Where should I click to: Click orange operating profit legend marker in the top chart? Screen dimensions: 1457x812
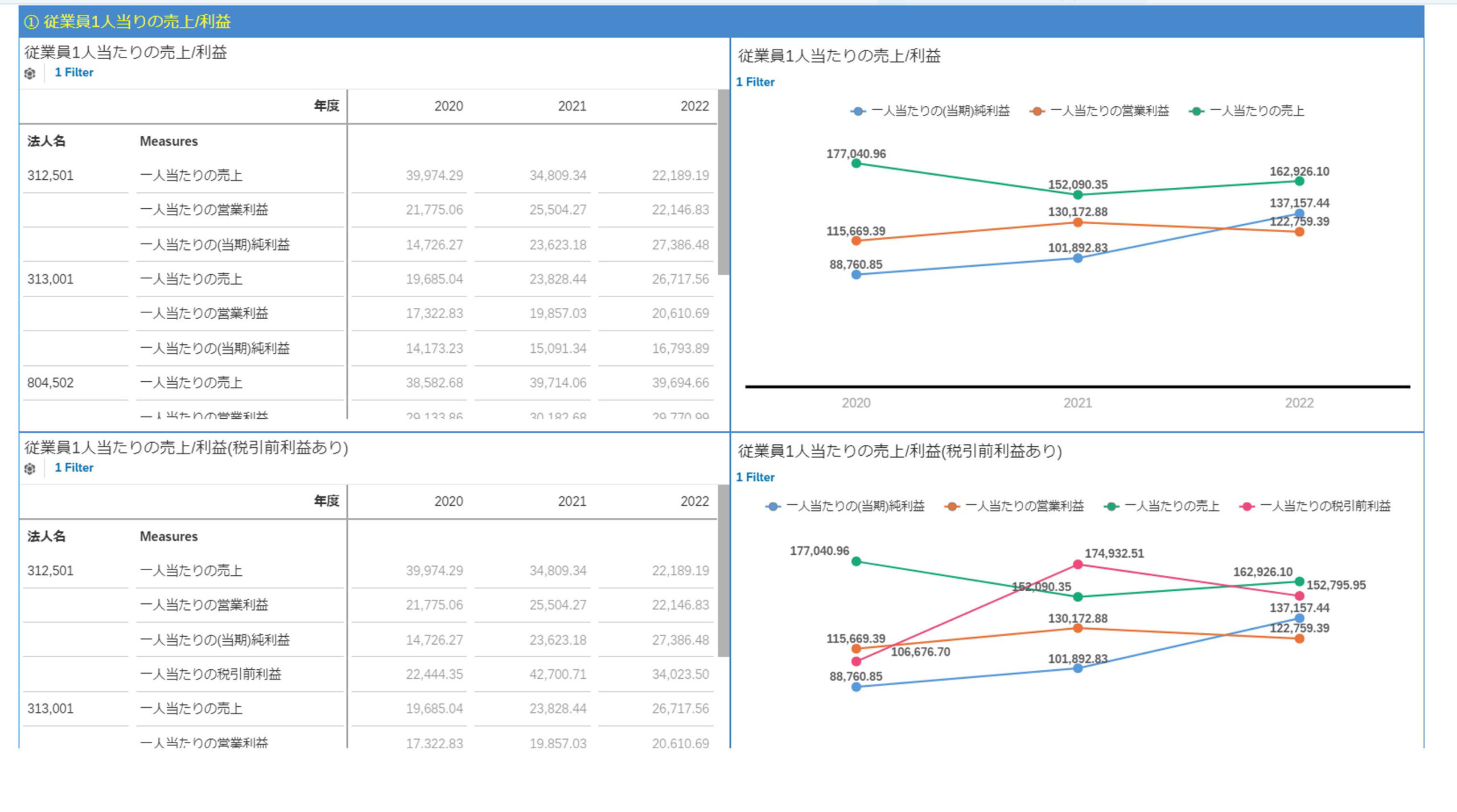click(x=1037, y=112)
